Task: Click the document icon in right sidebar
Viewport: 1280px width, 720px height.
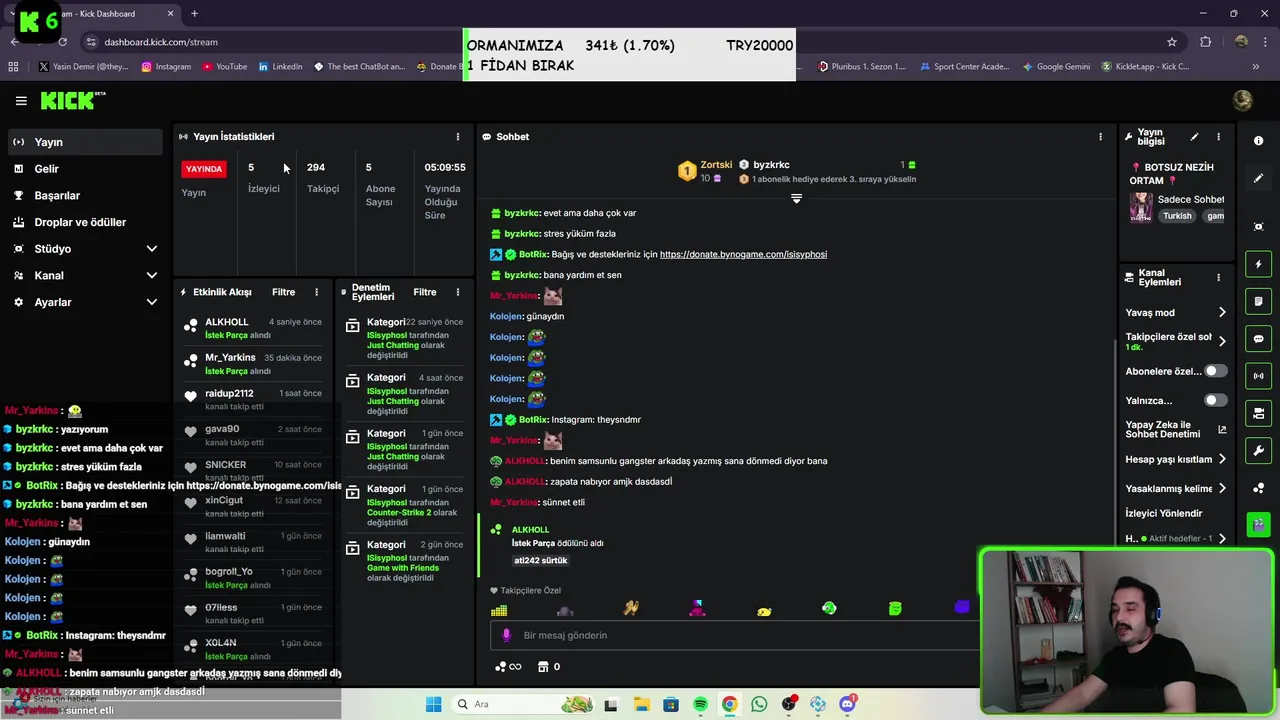Action: click(x=1258, y=301)
